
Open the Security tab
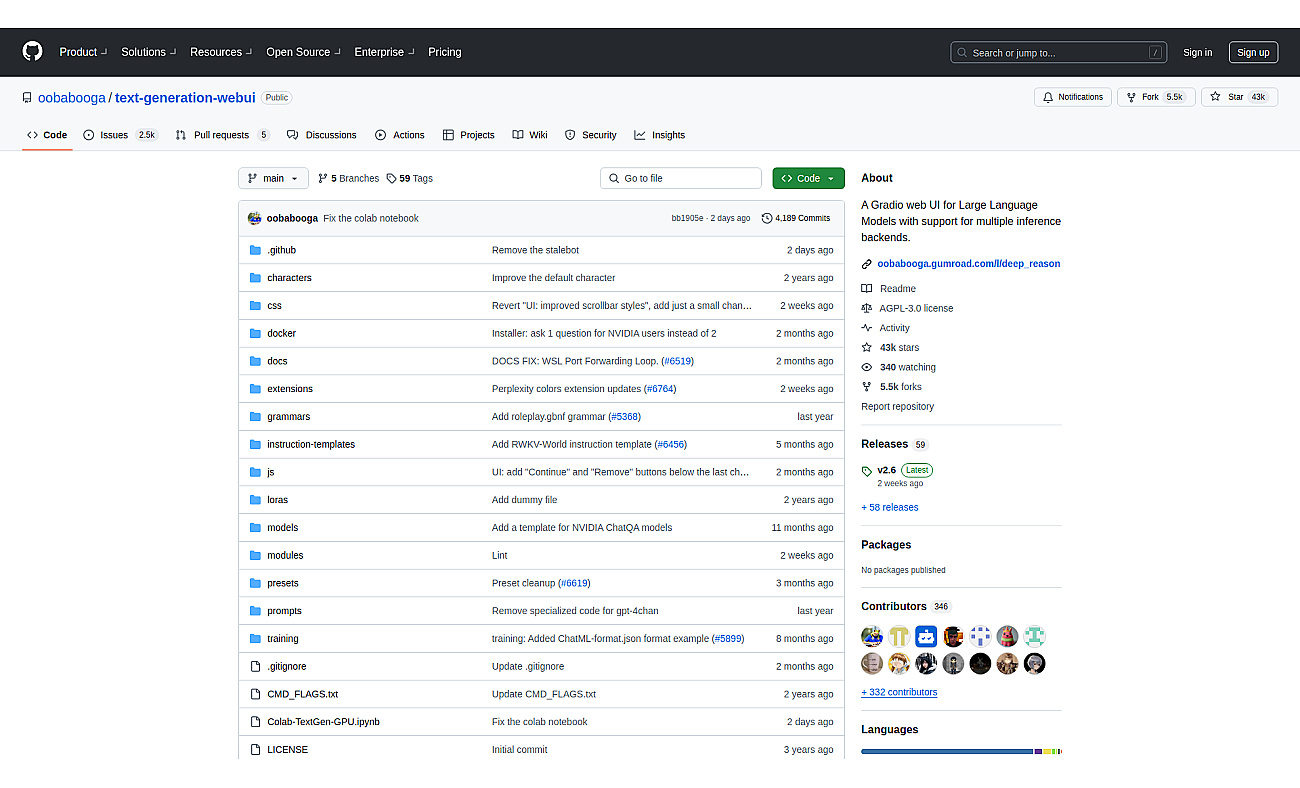[591, 135]
